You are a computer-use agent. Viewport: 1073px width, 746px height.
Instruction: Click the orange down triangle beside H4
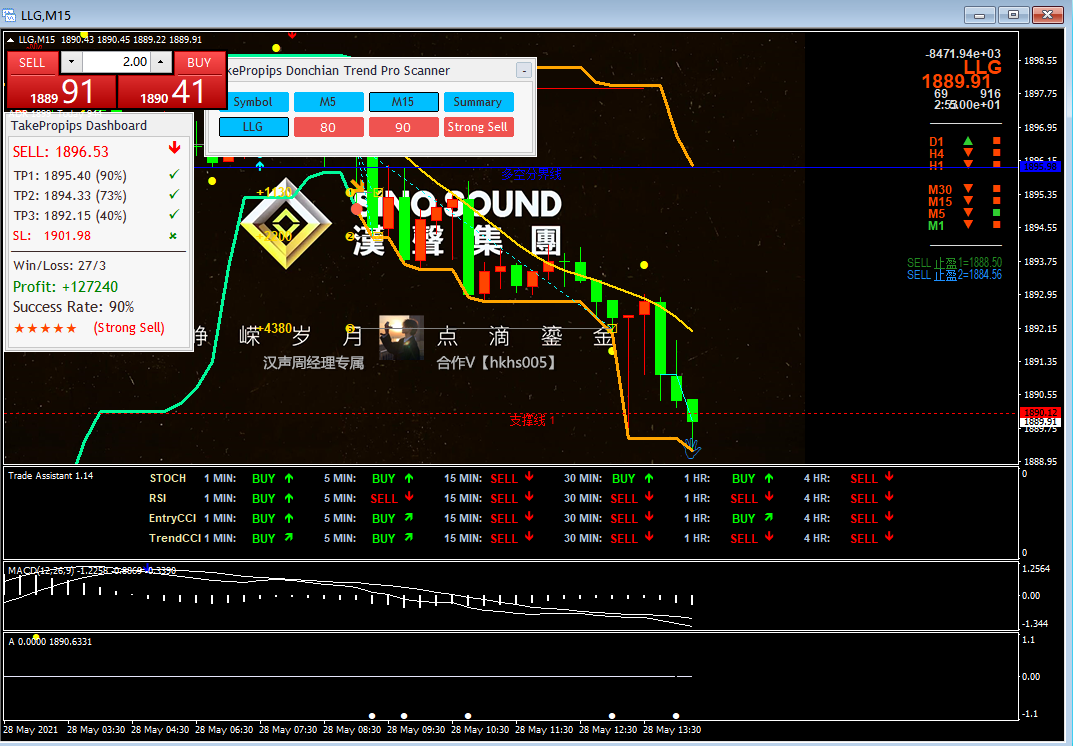click(968, 153)
